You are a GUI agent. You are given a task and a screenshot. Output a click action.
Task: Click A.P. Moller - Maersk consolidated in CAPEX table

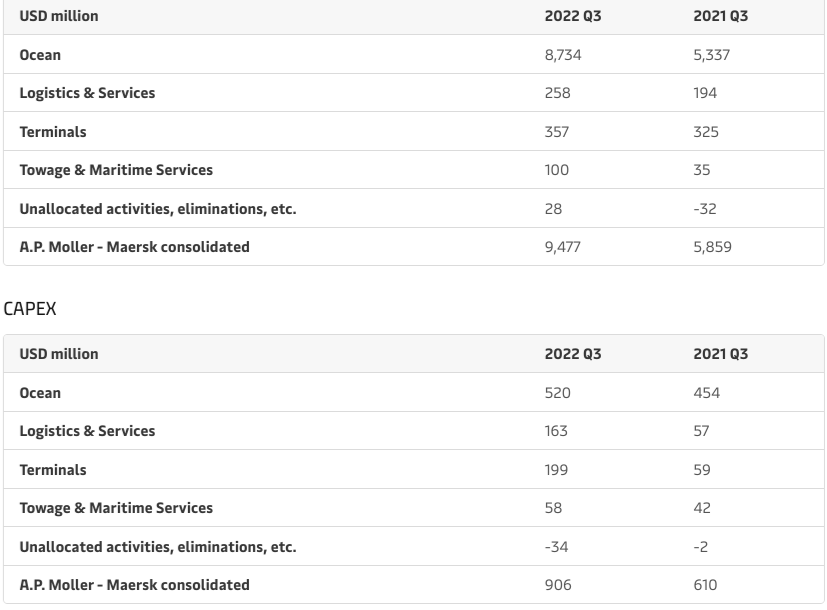134,585
